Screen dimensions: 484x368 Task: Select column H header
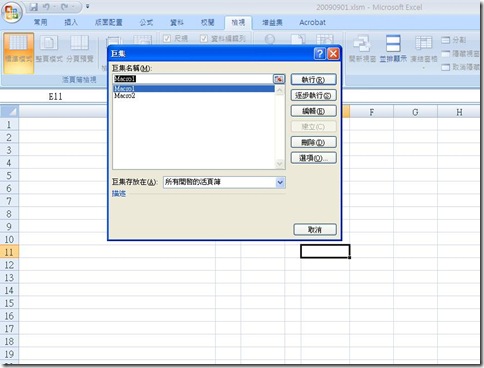(x=459, y=112)
